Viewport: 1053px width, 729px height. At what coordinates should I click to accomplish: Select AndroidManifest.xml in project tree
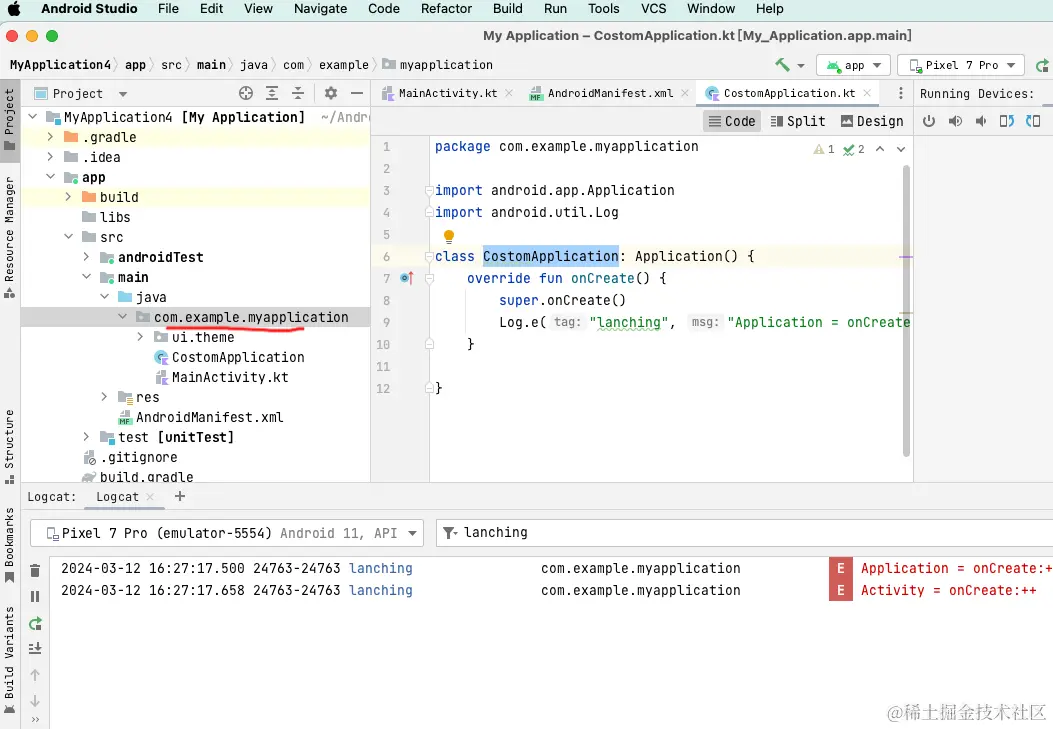click(x=201, y=418)
